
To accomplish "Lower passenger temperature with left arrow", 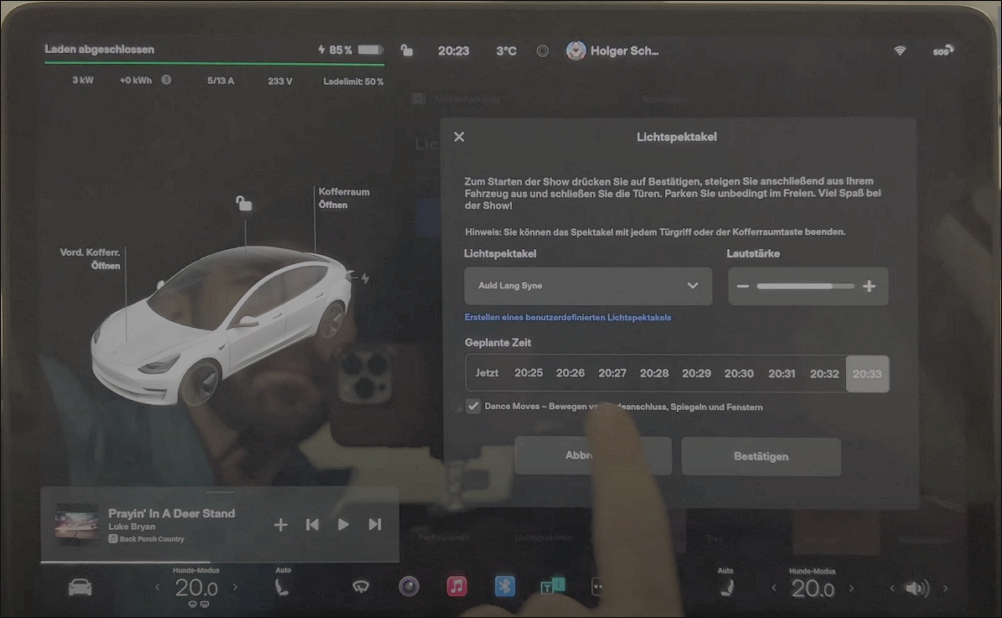I will point(774,588).
